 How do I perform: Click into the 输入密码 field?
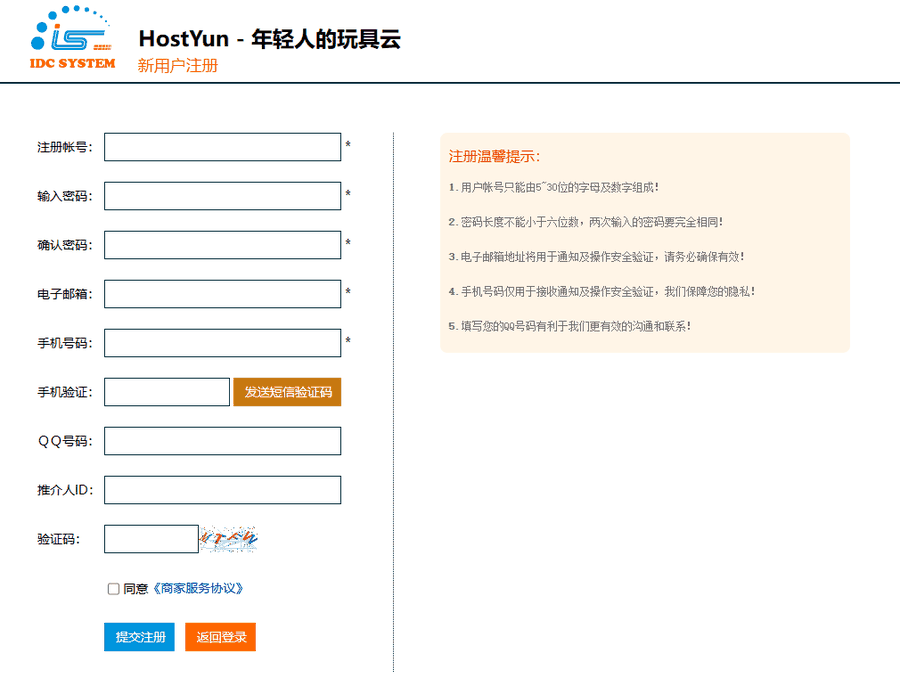click(x=223, y=196)
